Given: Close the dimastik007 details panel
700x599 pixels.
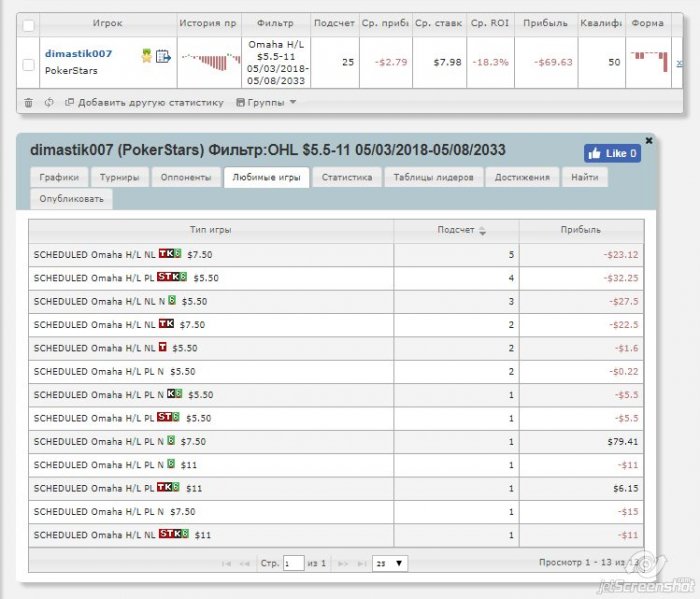Looking at the screenshot, I should click(649, 141).
